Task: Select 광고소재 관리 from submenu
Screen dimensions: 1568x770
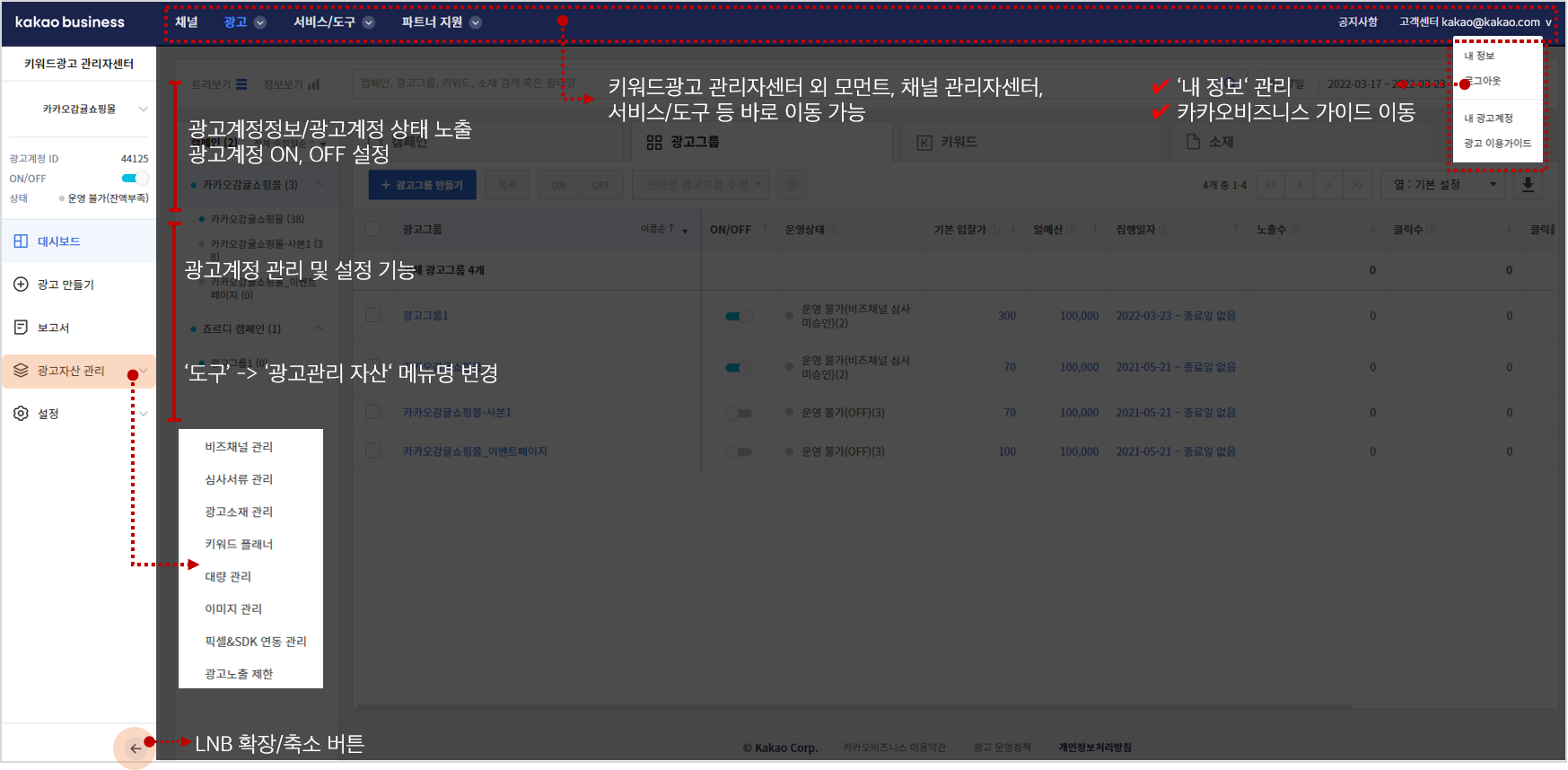Action: point(239,512)
